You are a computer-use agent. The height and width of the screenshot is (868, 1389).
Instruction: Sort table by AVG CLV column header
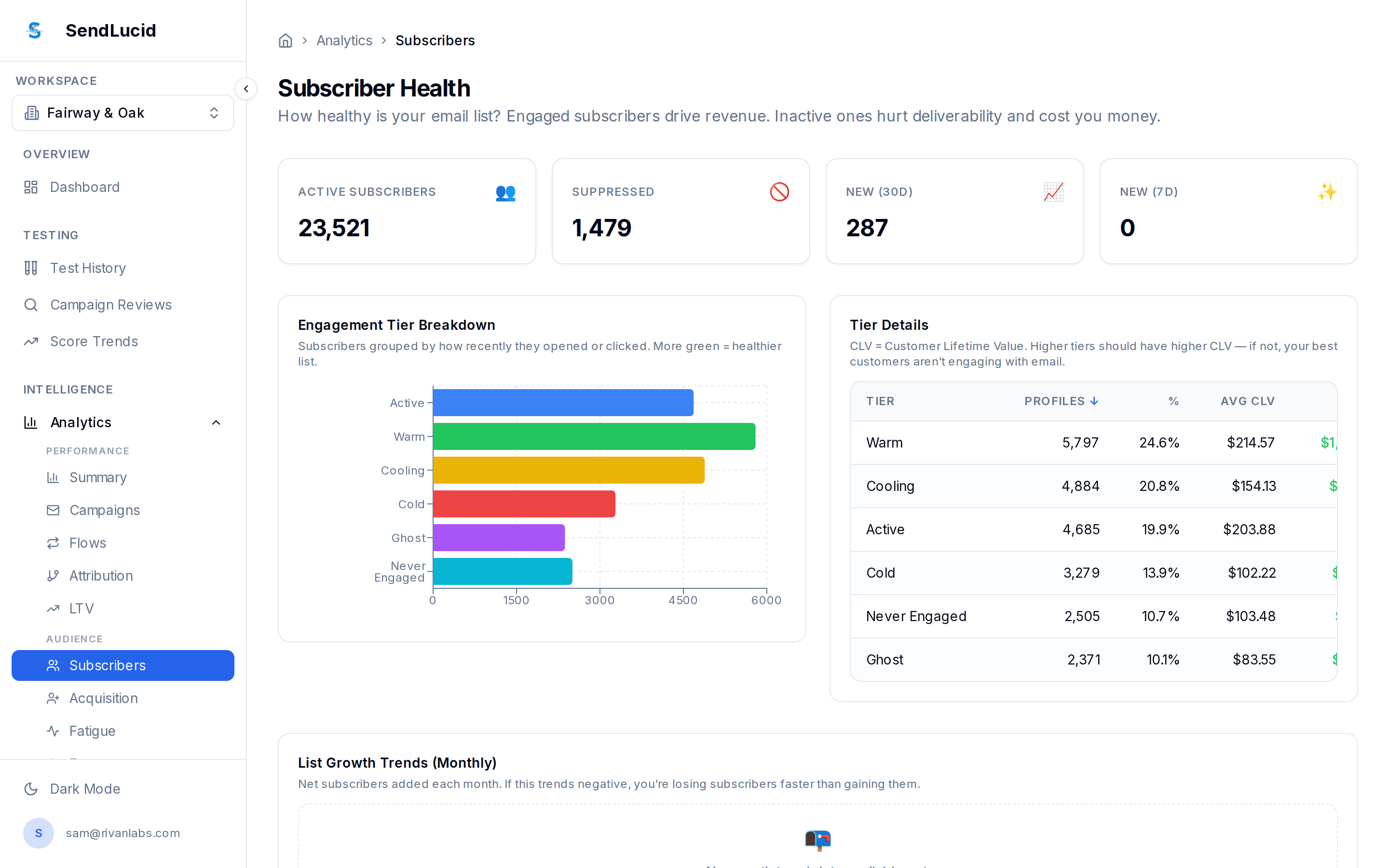click(1248, 401)
